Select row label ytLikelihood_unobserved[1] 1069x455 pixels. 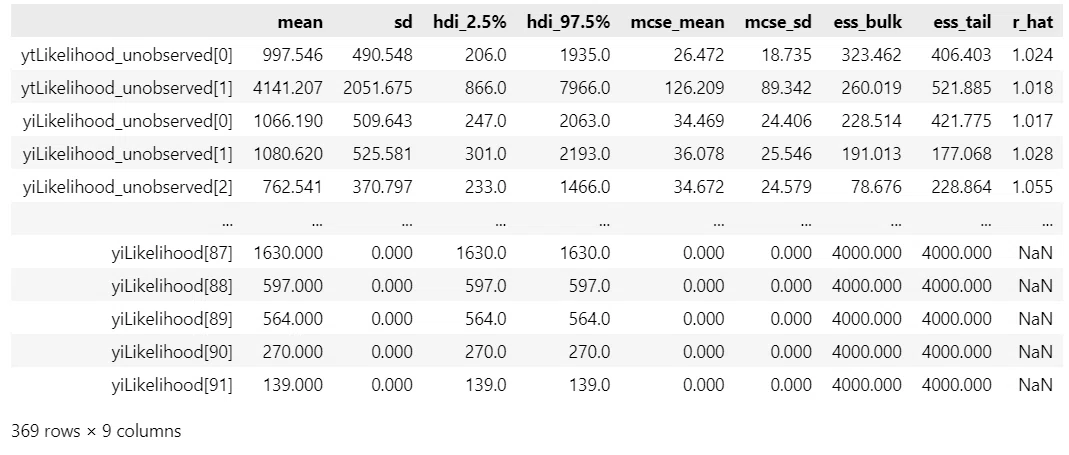pyautogui.click(x=127, y=88)
